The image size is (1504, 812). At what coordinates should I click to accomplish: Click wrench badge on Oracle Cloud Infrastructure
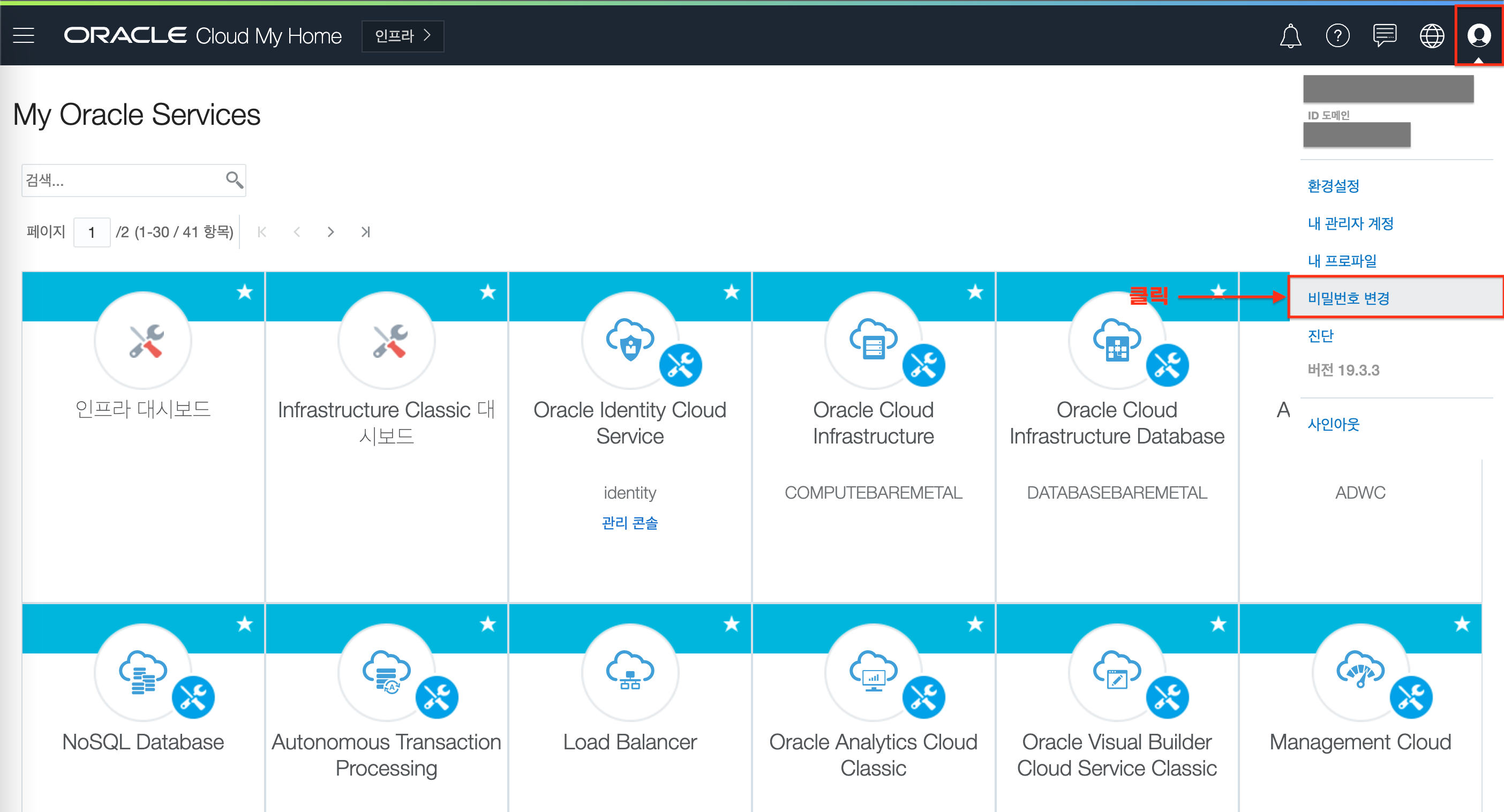[x=923, y=365]
